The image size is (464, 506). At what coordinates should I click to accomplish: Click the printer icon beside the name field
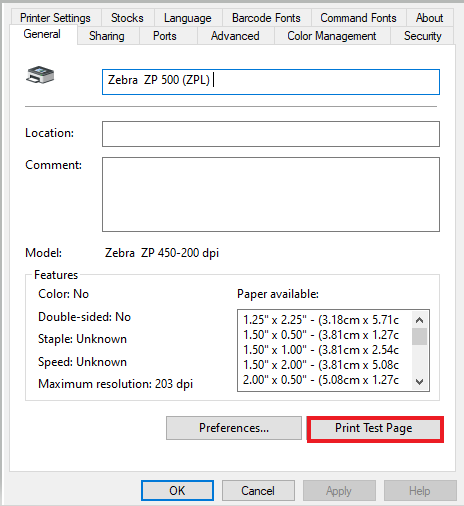pos(40,75)
